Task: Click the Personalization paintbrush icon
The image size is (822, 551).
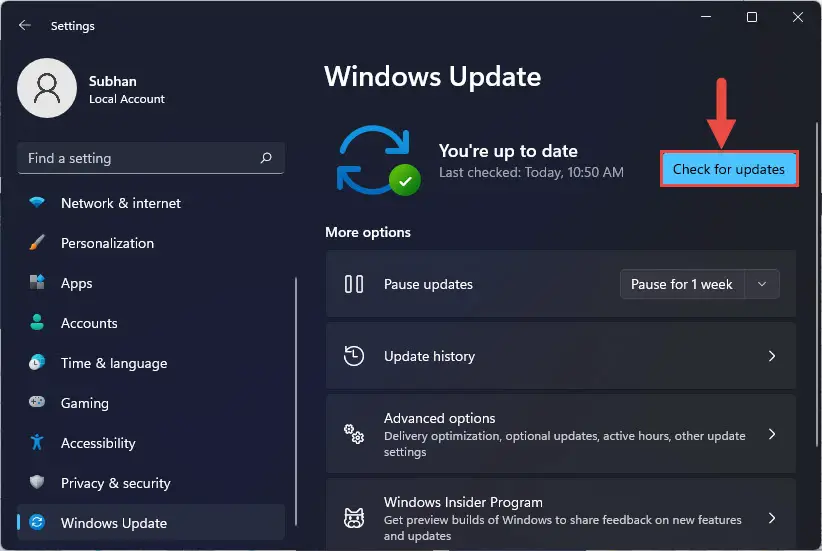Action: [37, 243]
